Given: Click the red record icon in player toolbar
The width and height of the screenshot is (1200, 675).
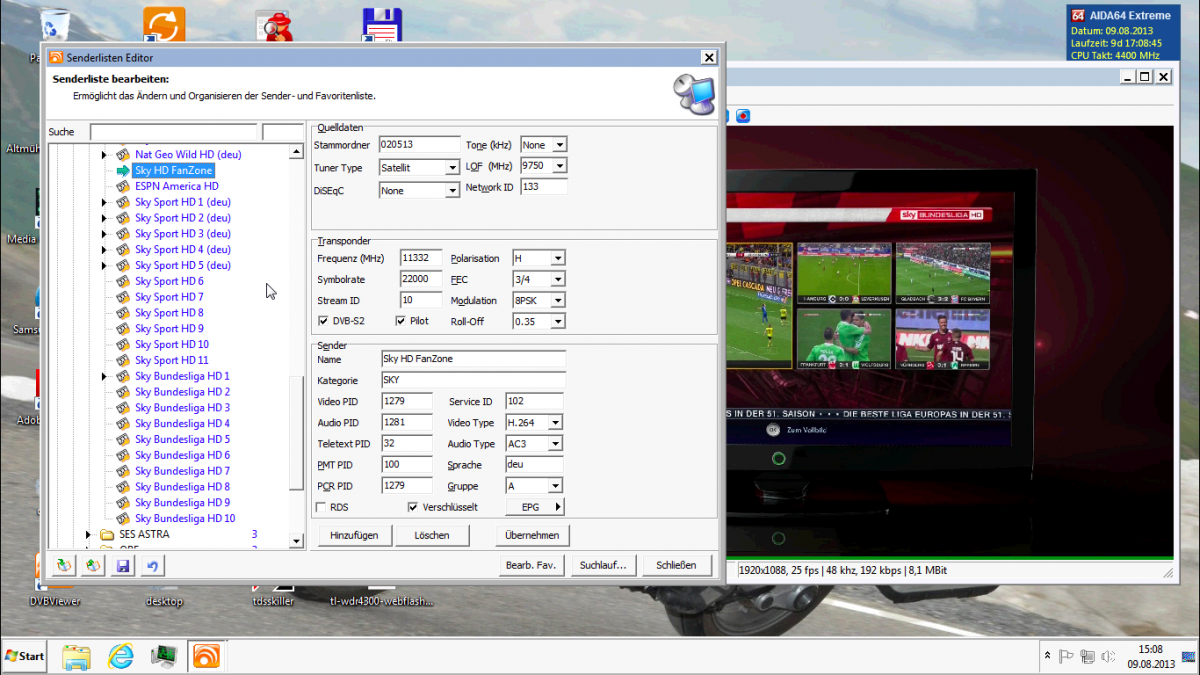Looking at the screenshot, I should 743,116.
